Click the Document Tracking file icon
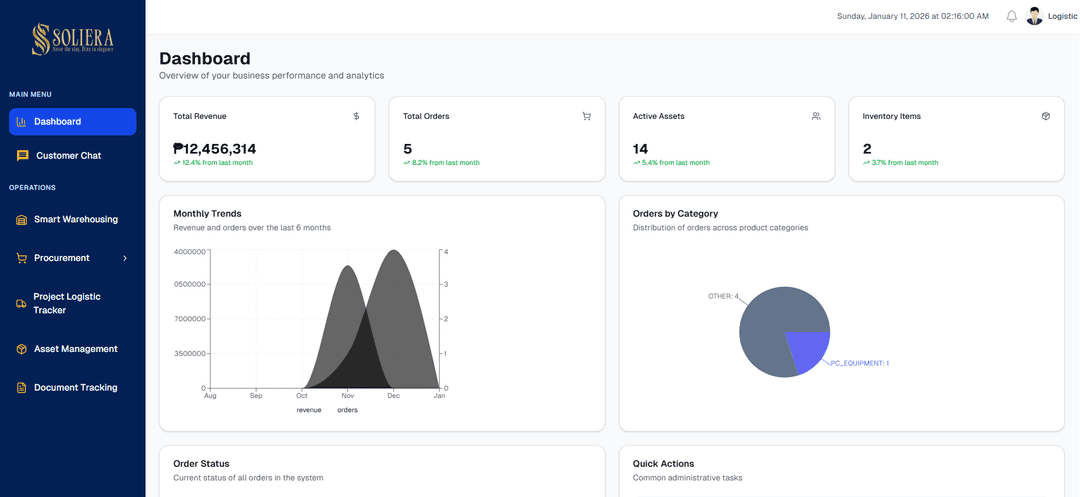Image resolution: width=1080 pixels, height=497 pixels. (x=22, y=388)
